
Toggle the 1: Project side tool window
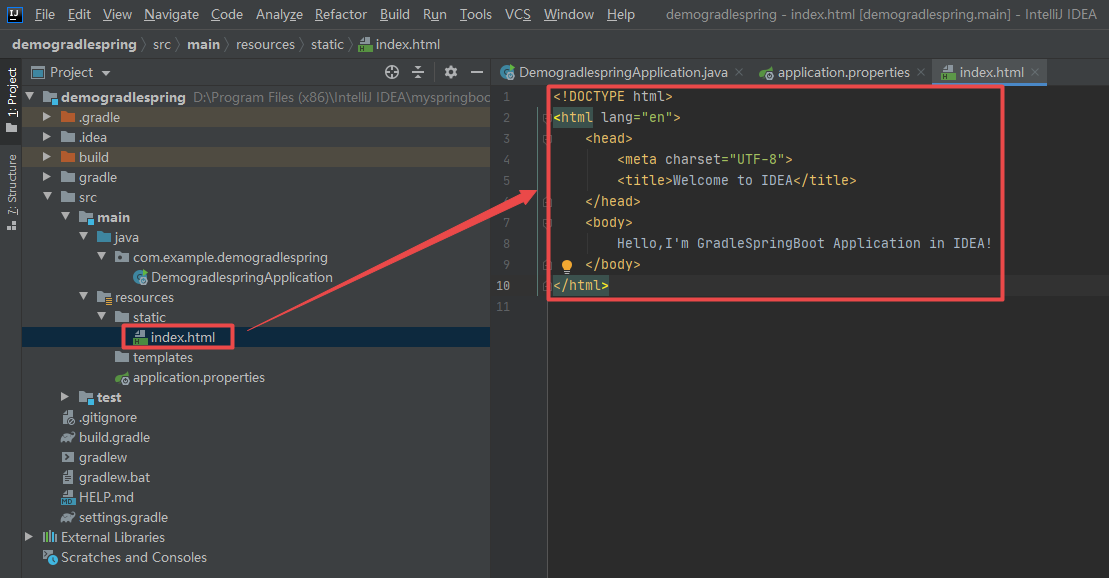(x=11, y=100)
